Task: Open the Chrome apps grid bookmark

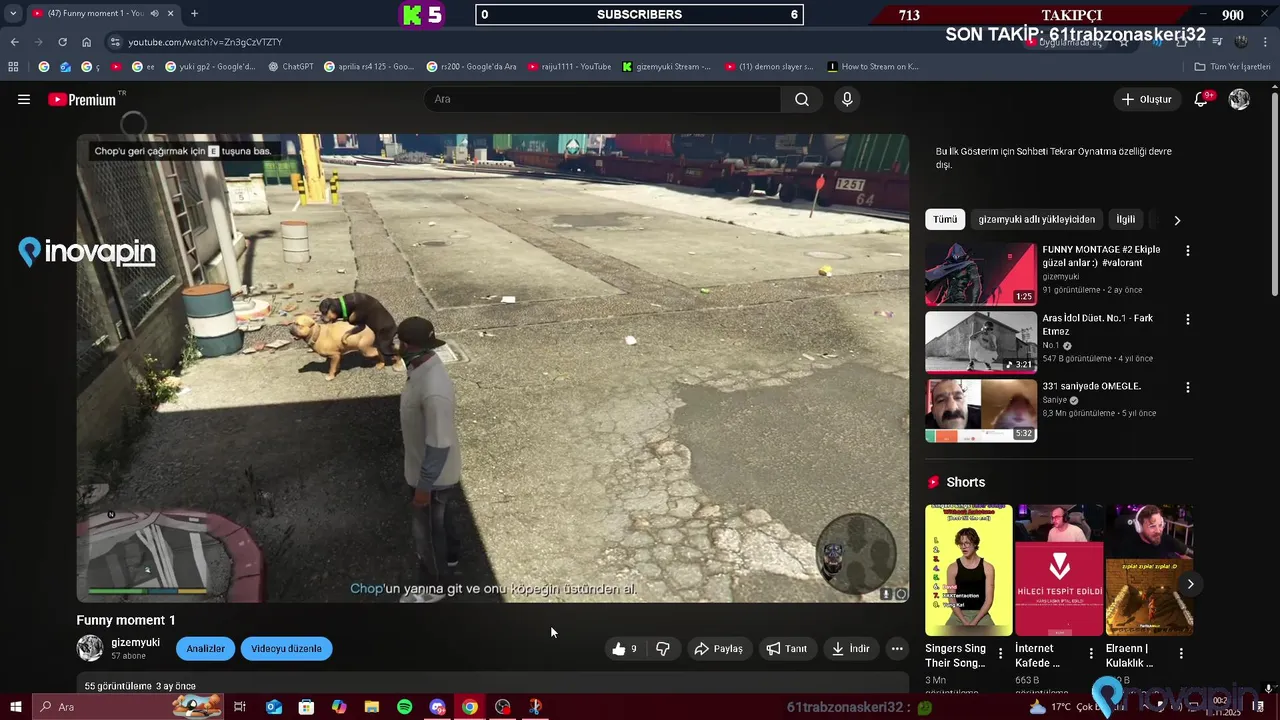Action: (x=13, y=67)
